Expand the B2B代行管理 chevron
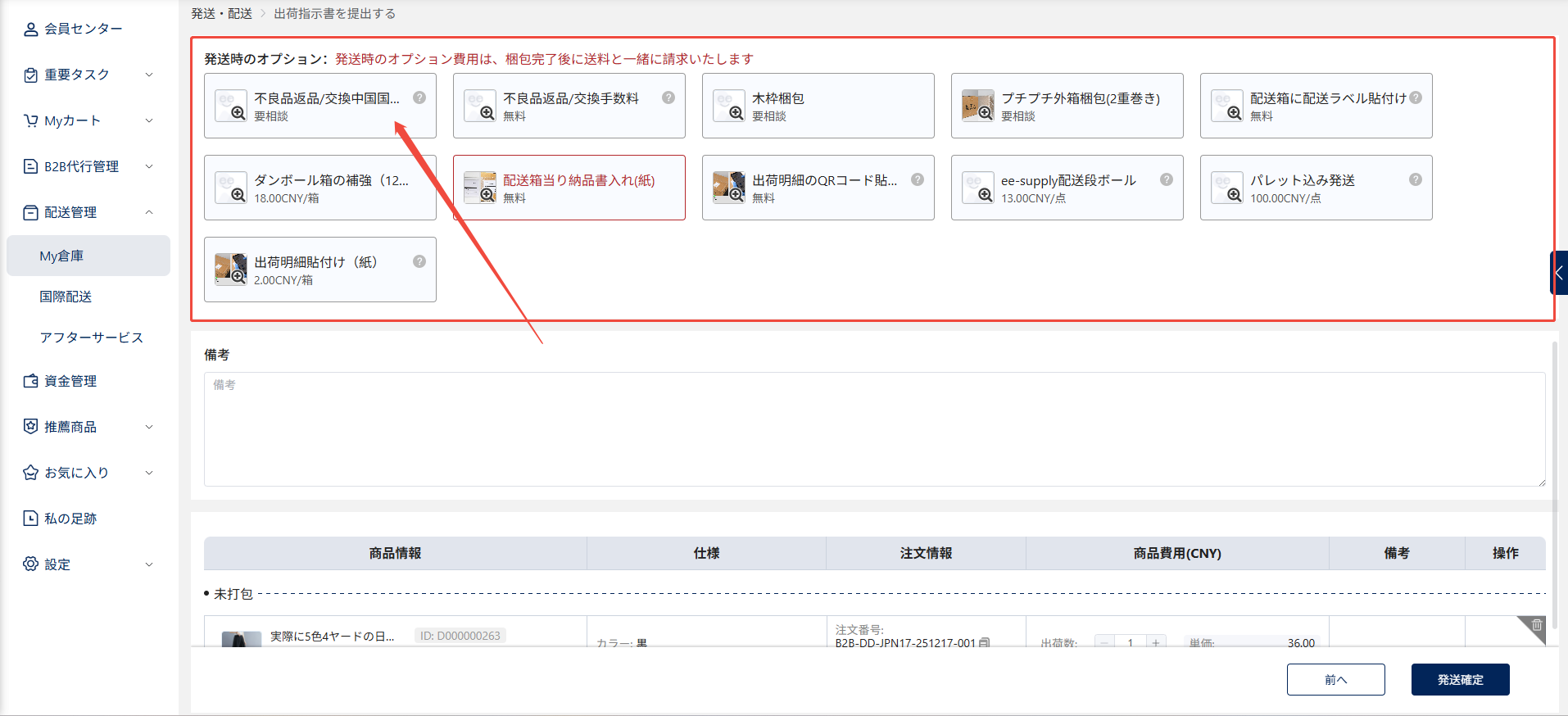Viewport: 1568px width, 716px height. (149, 166)
